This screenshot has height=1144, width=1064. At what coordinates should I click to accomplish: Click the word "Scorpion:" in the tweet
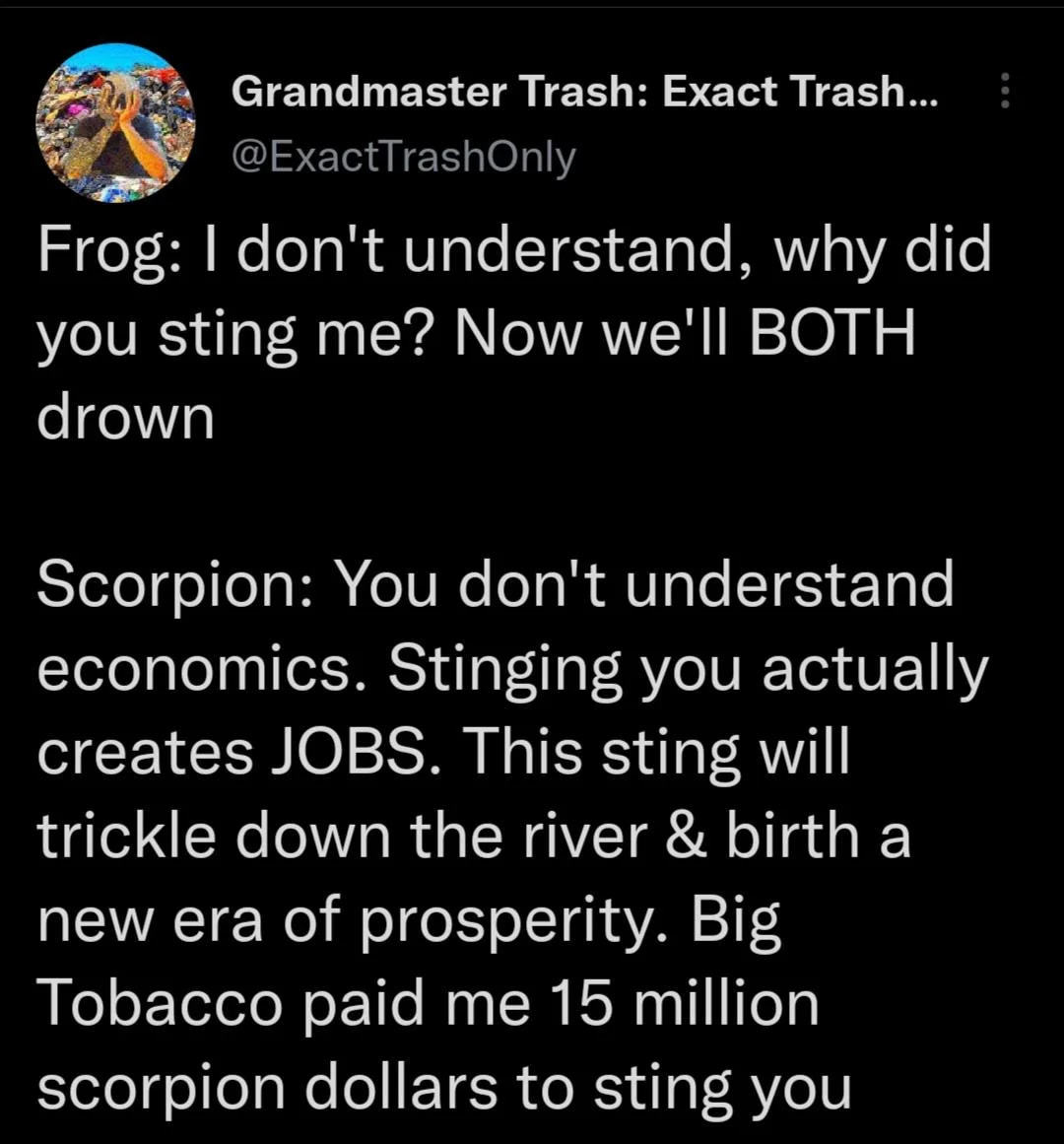173,585
